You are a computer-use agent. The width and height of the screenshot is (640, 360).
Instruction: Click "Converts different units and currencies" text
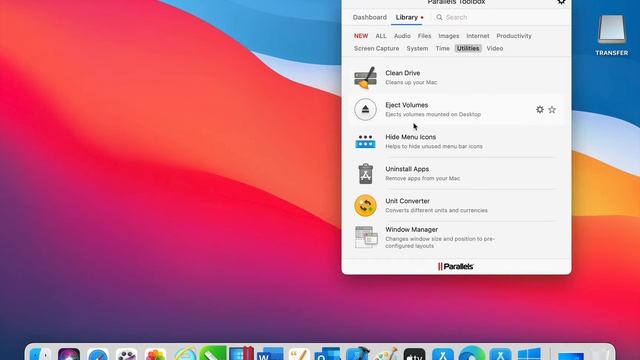[436, 210]
